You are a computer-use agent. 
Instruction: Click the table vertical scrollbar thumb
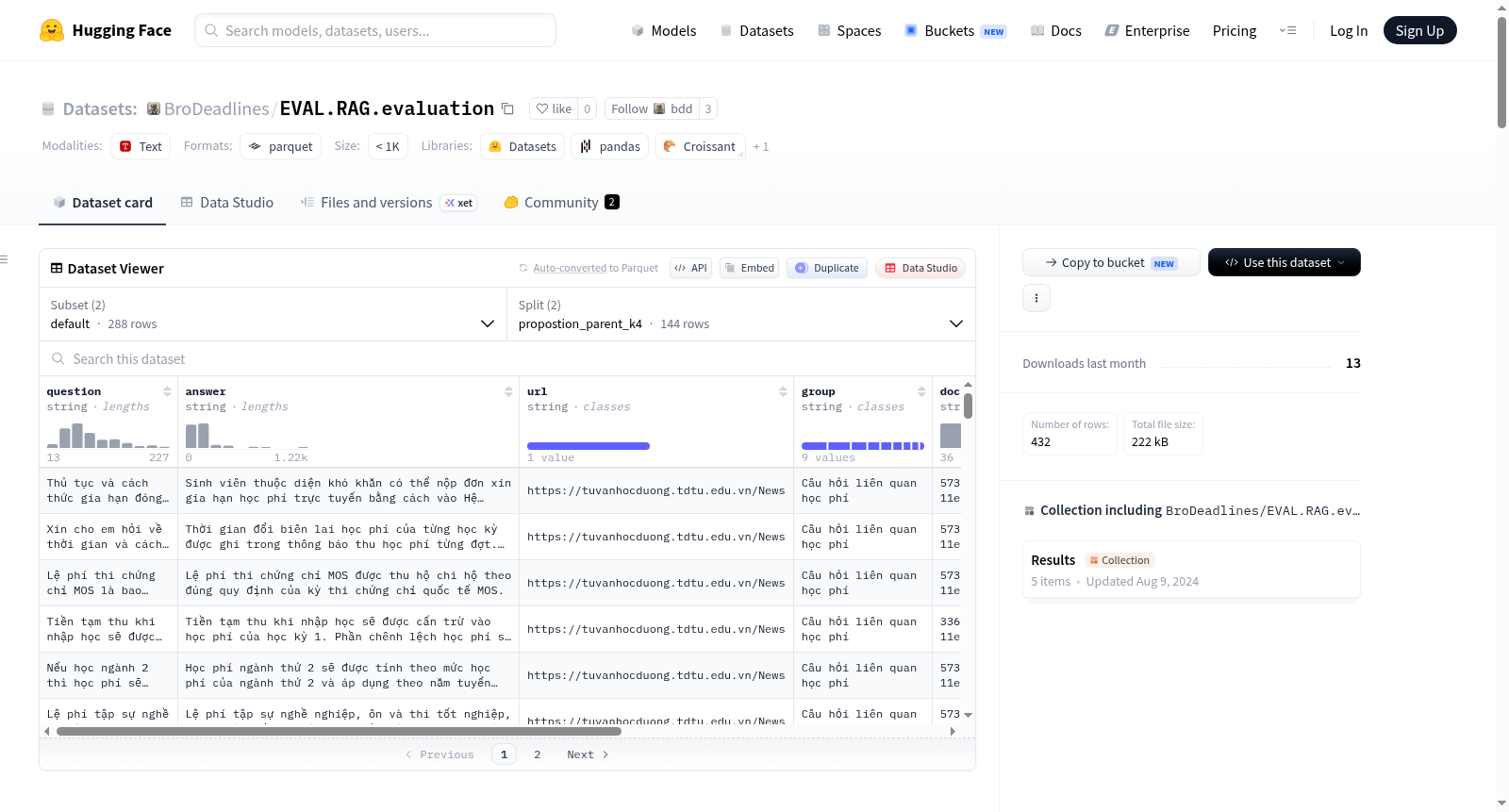pos(968,406)
